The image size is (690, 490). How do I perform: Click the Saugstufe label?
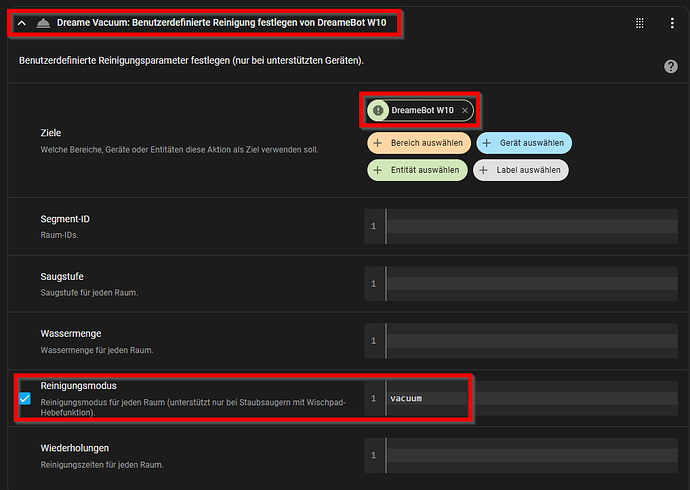62,277
